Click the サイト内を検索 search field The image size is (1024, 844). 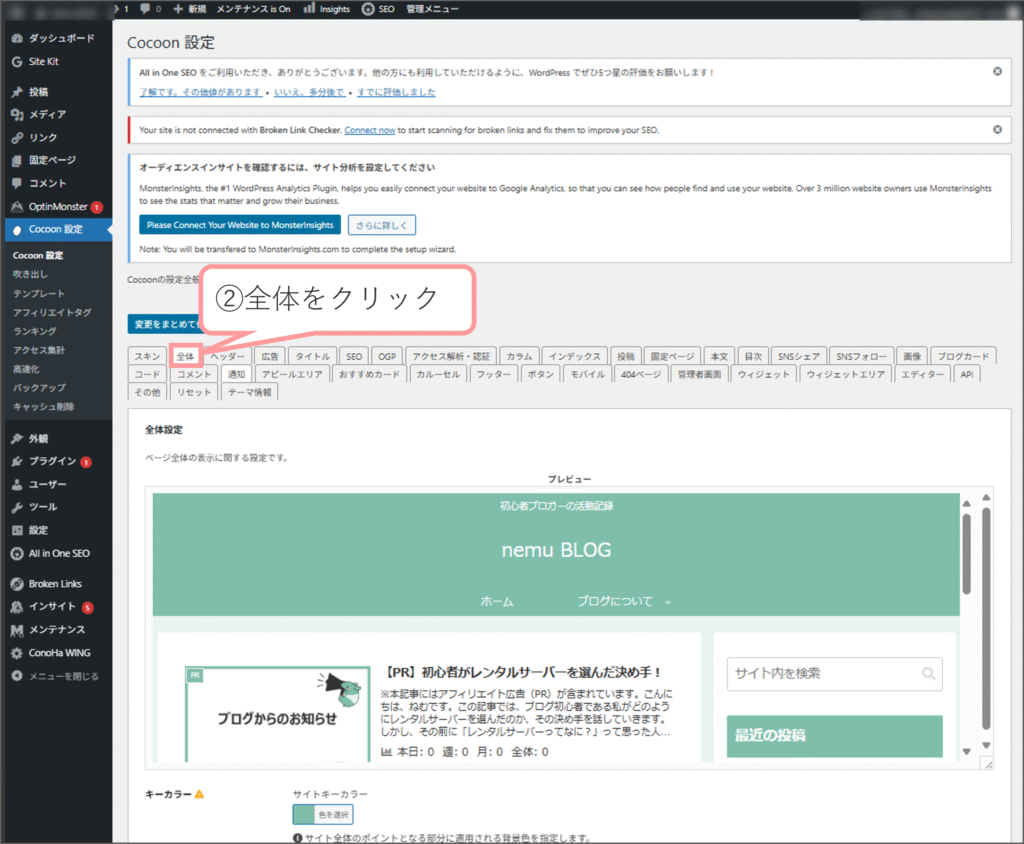click(822, 674)
